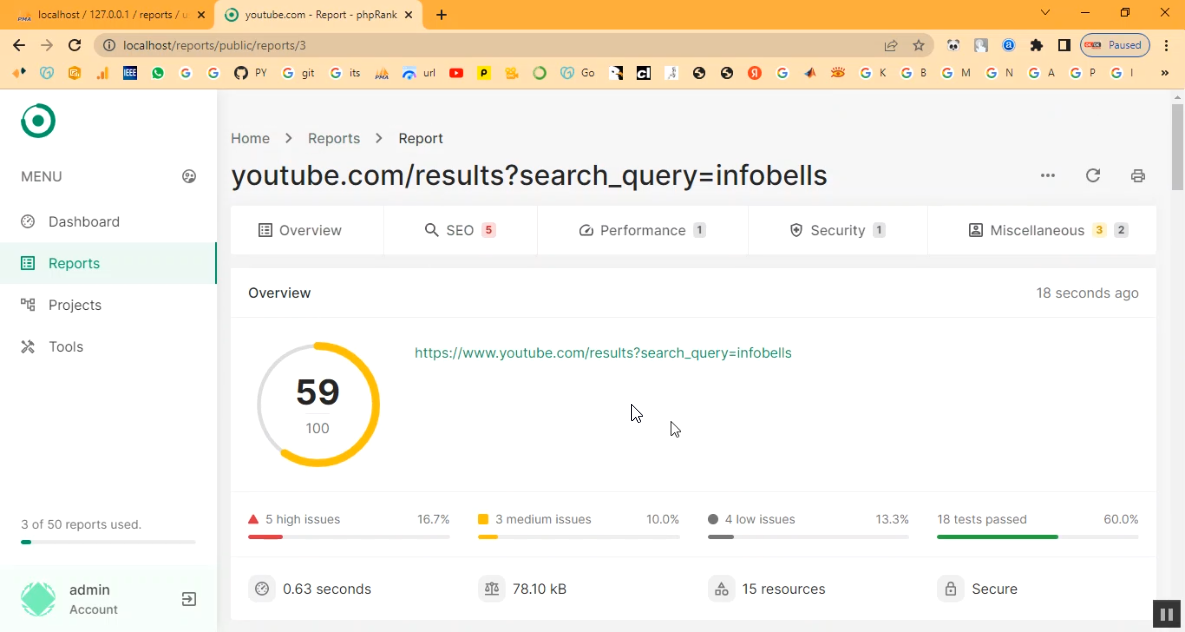1185x632 pixels.
Task: Open the youtube.com search results URL link
Action: [x=603, y=353]
